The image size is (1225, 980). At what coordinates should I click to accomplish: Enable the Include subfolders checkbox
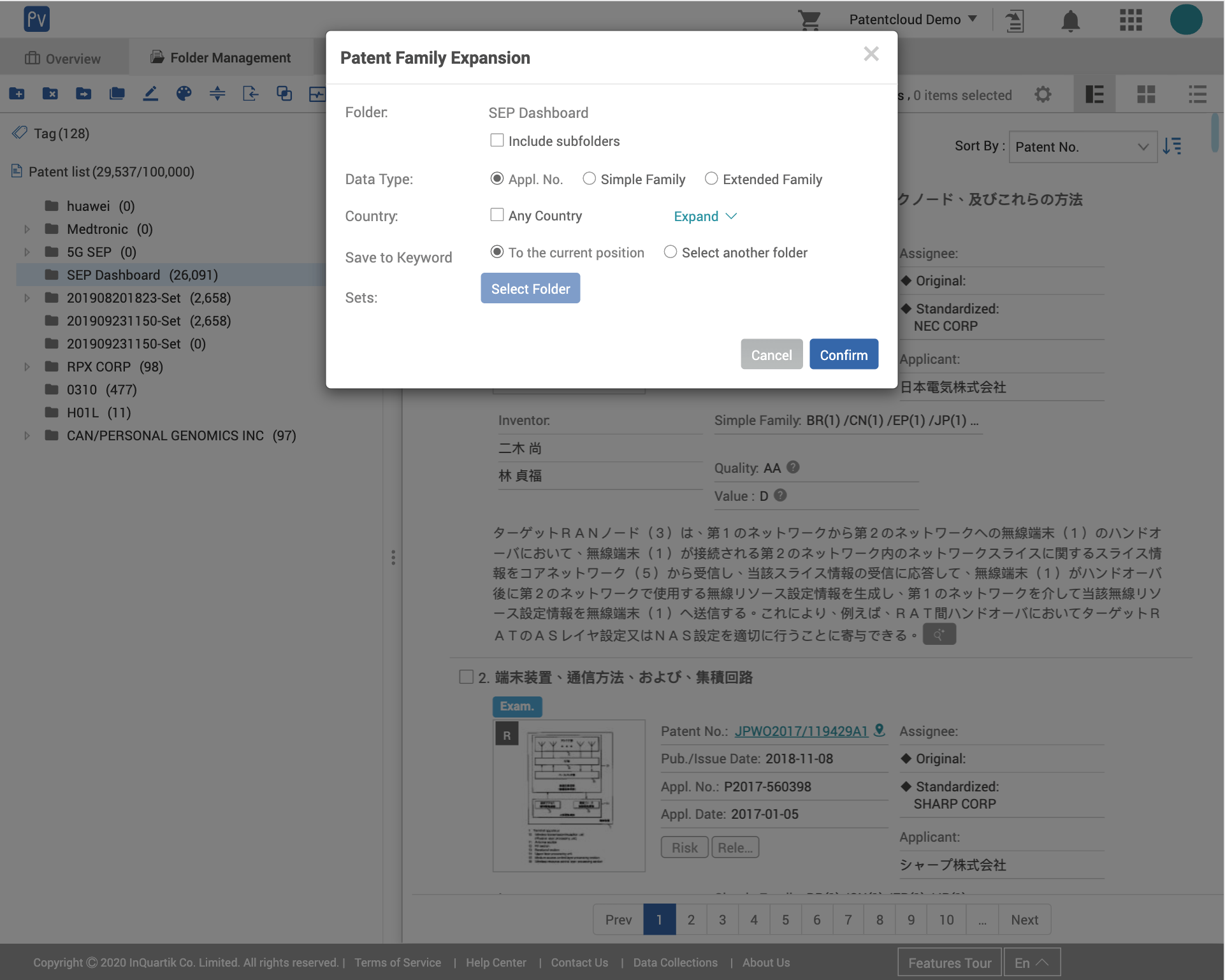[x=497, y=141]
